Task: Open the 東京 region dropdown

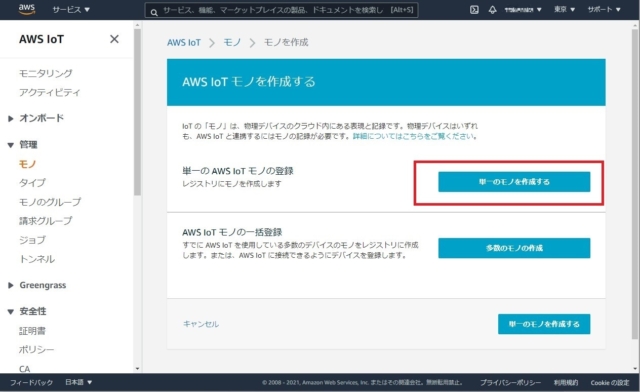Action: click(x=564, y=9)
